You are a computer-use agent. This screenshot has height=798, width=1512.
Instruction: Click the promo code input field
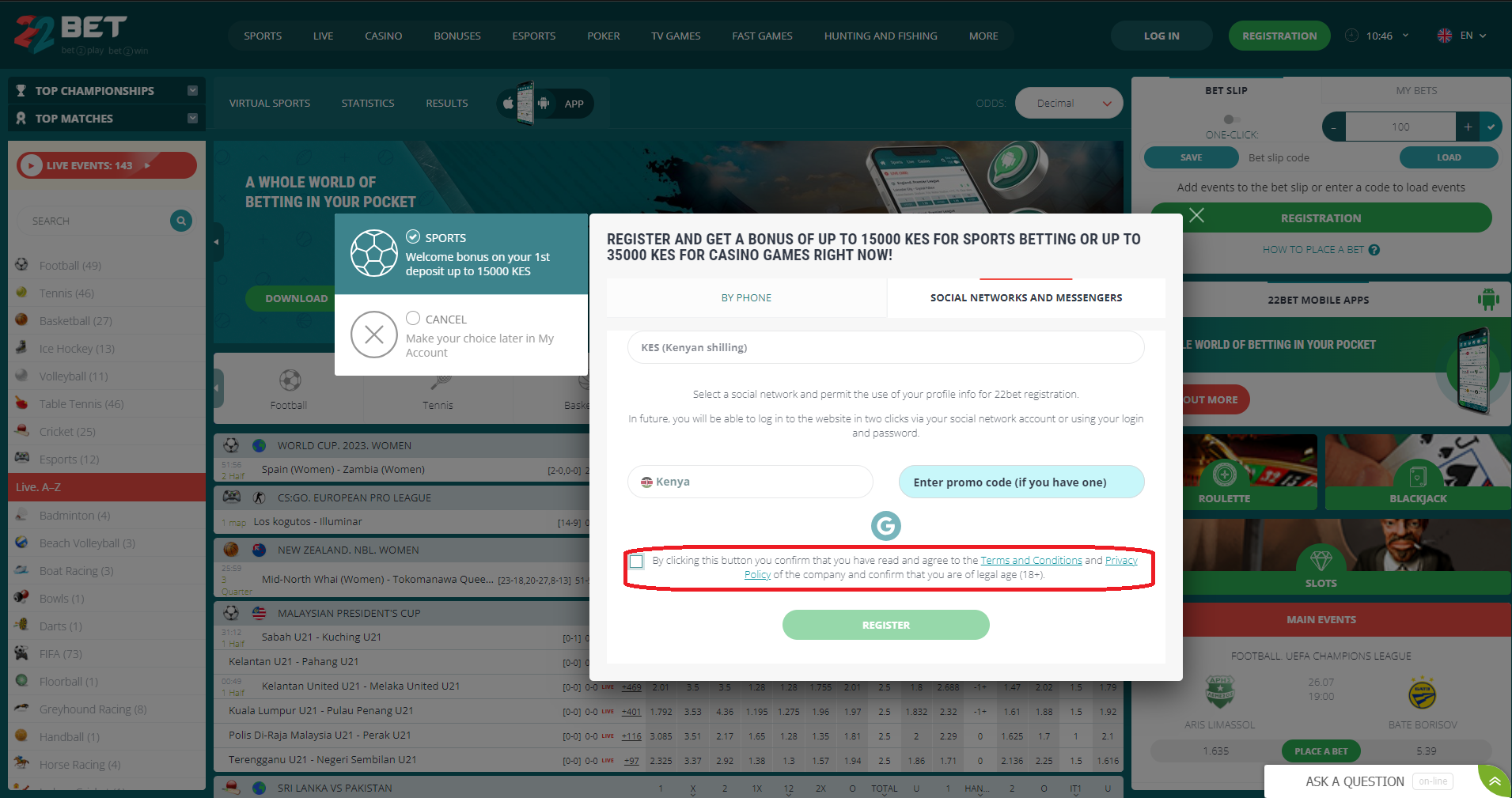click(x=1021, y=482)
